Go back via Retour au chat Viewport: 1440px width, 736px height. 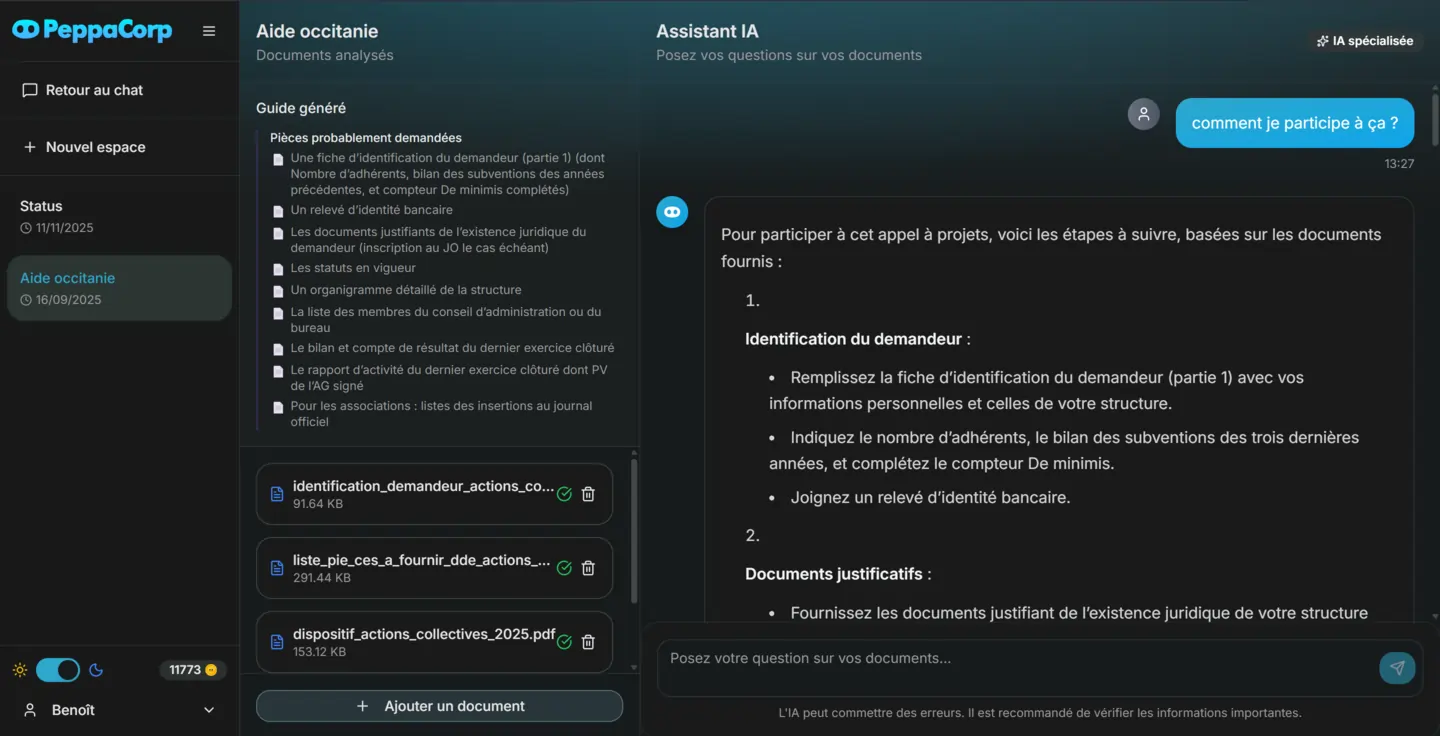120,90
